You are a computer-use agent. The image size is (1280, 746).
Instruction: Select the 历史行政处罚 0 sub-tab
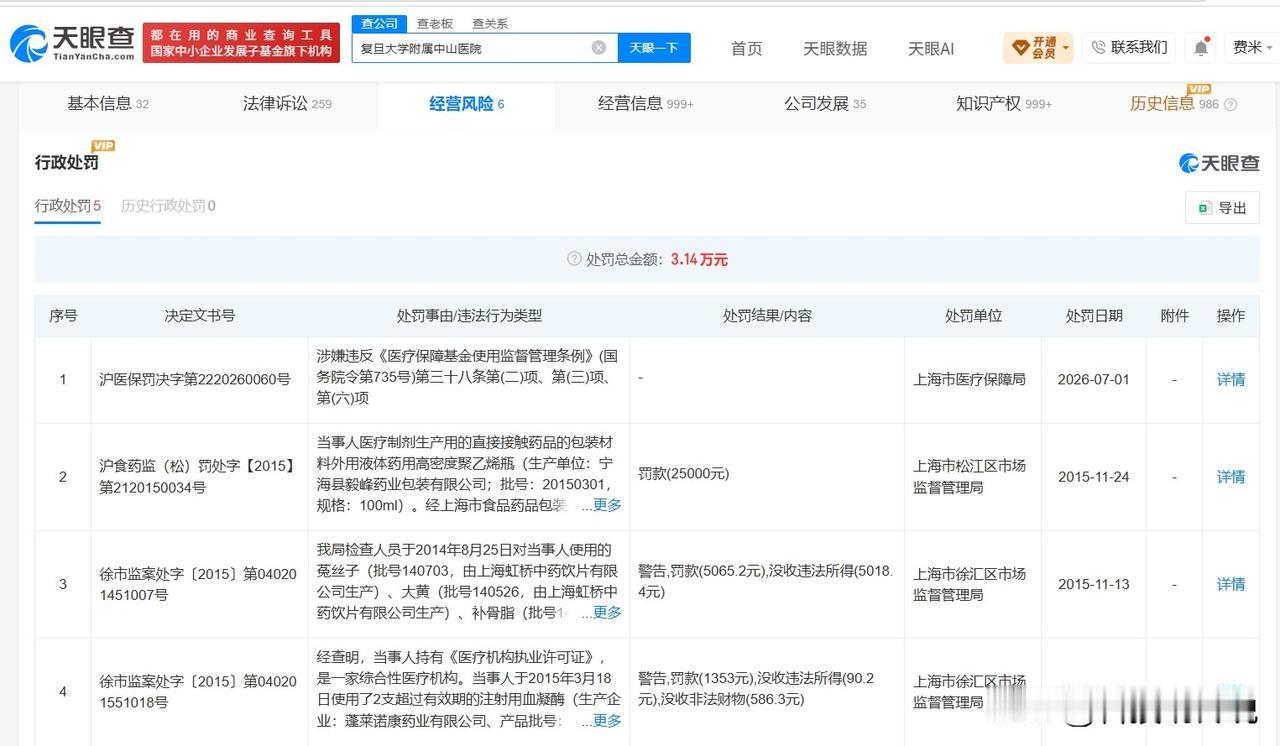tap(168, 206)
